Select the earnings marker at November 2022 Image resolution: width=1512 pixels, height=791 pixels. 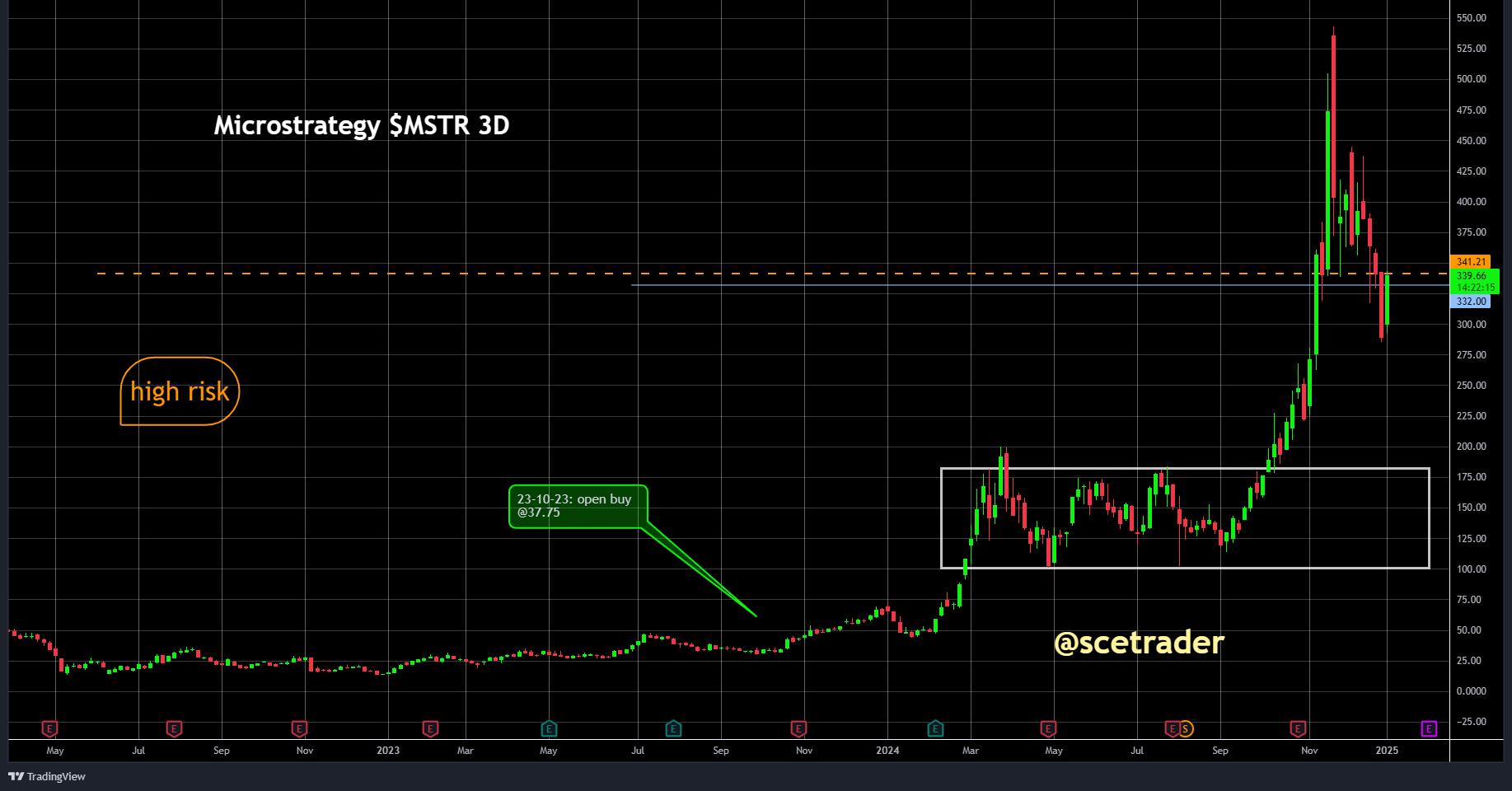pos(299,728)
